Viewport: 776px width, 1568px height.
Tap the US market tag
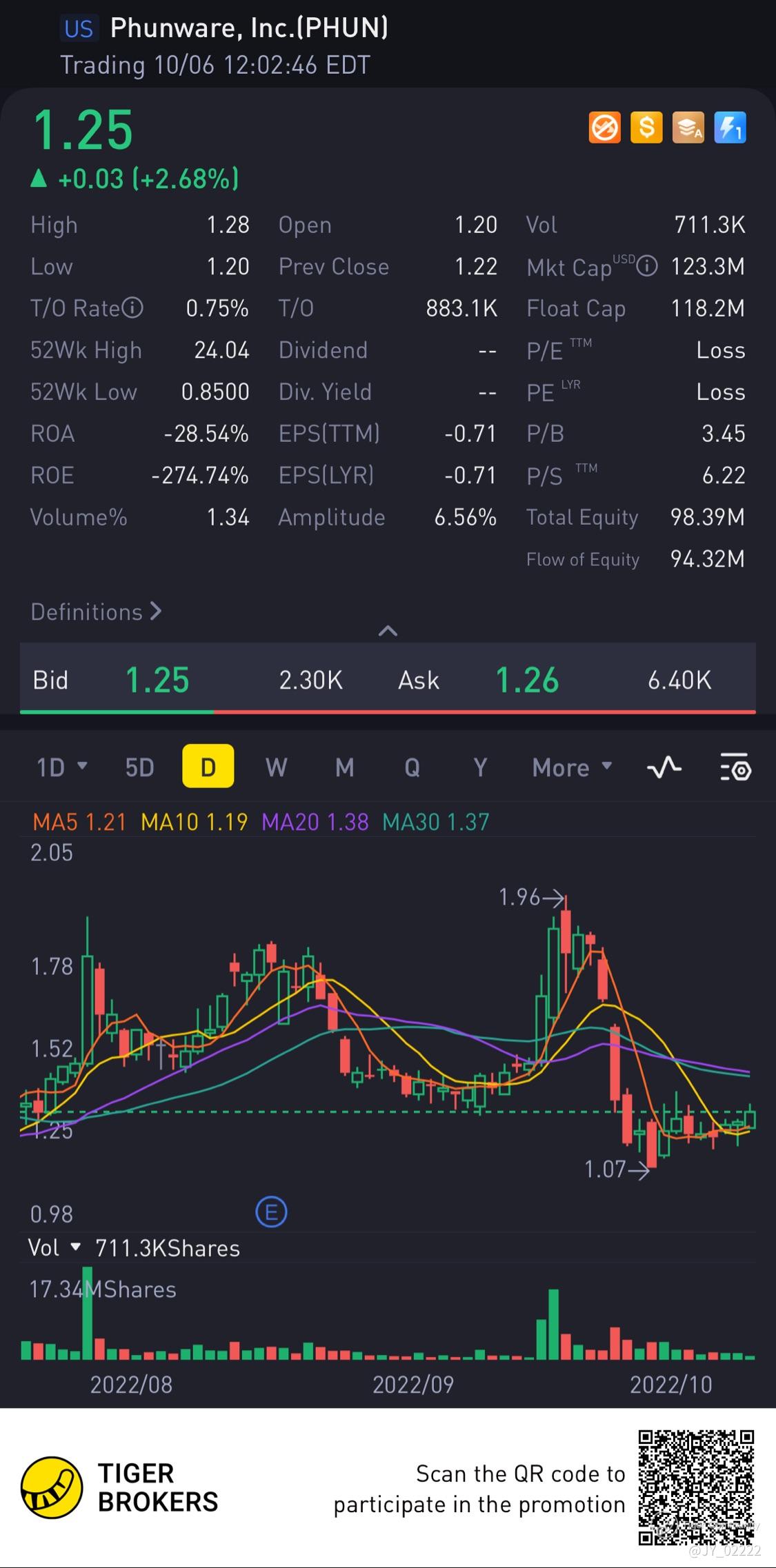[79, 28]
